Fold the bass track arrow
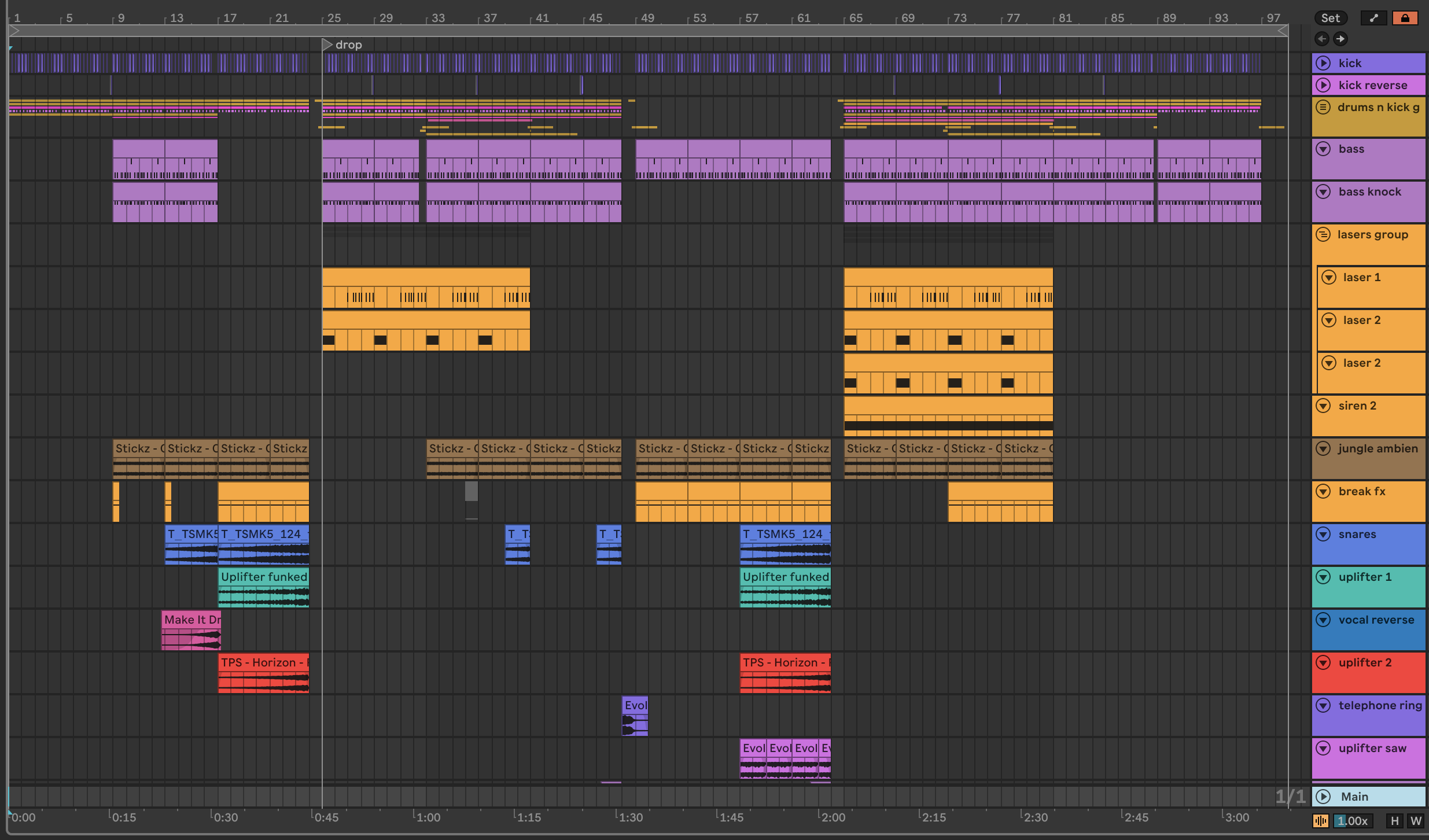Image resolution: width=1429 pixels, height=840 pixels. click(1323, 149)
